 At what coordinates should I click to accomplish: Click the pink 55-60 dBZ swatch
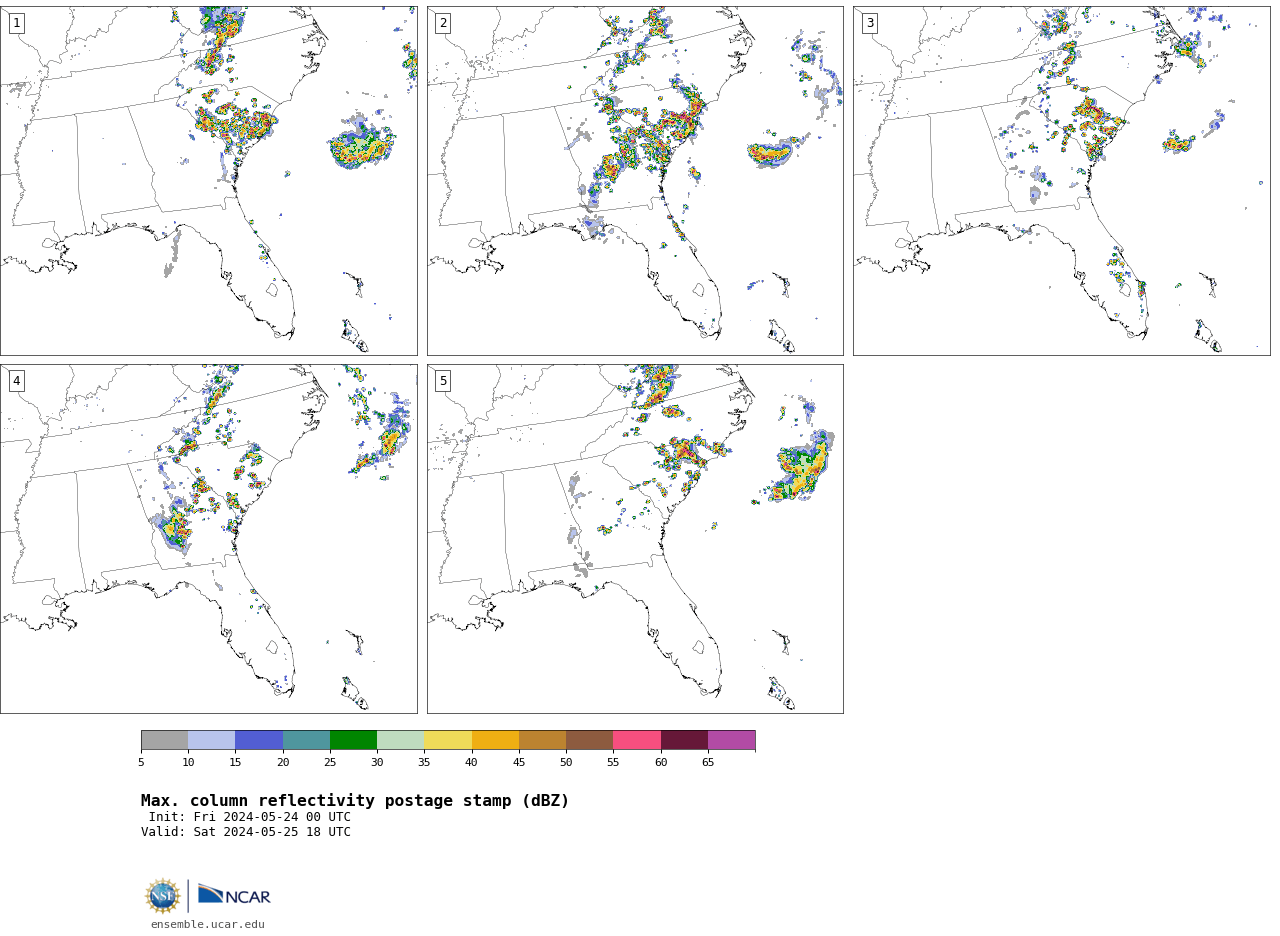[637, 740]
